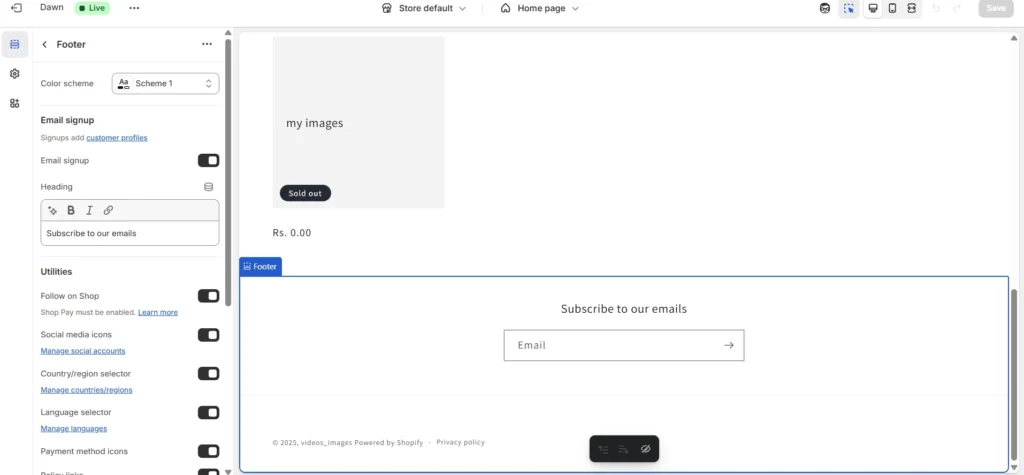Toggle the Social media icons switch

(x=208, y=335)
